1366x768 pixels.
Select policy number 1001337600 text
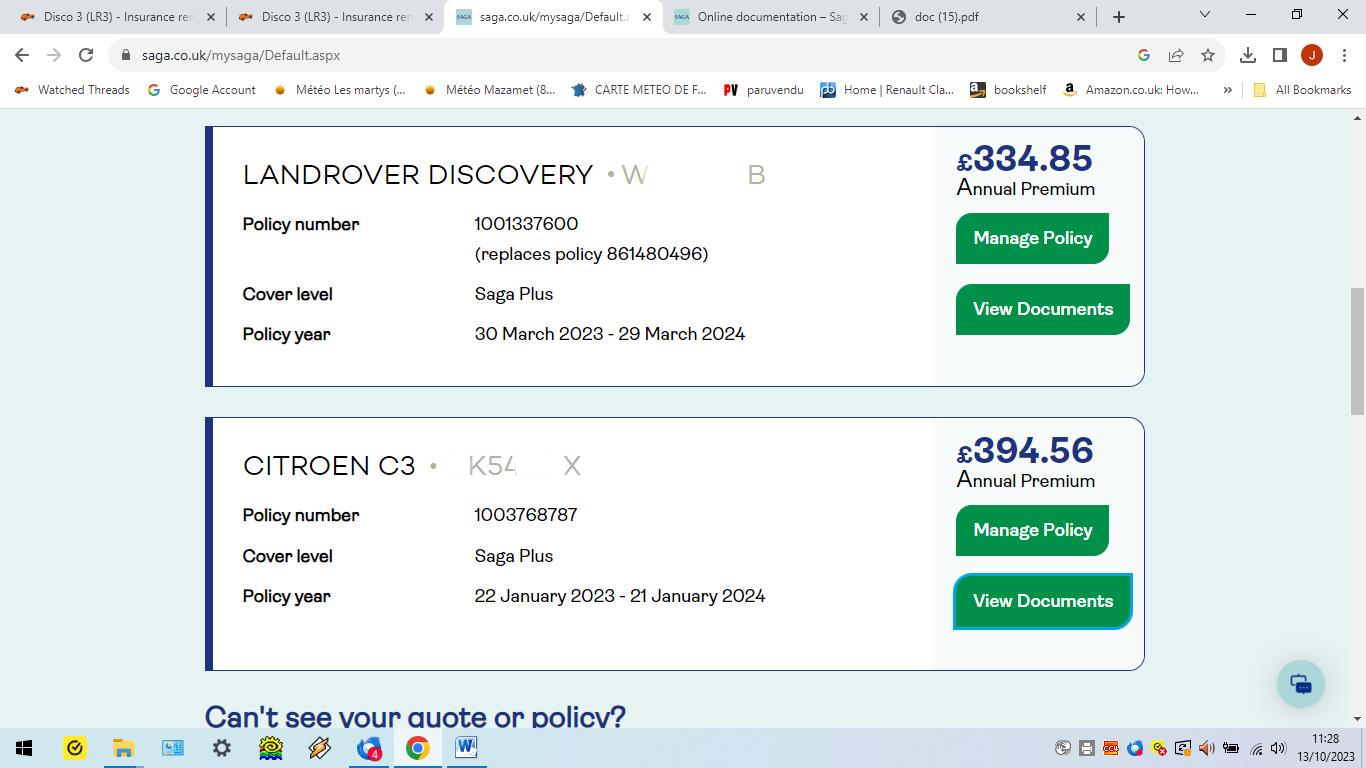526,224
